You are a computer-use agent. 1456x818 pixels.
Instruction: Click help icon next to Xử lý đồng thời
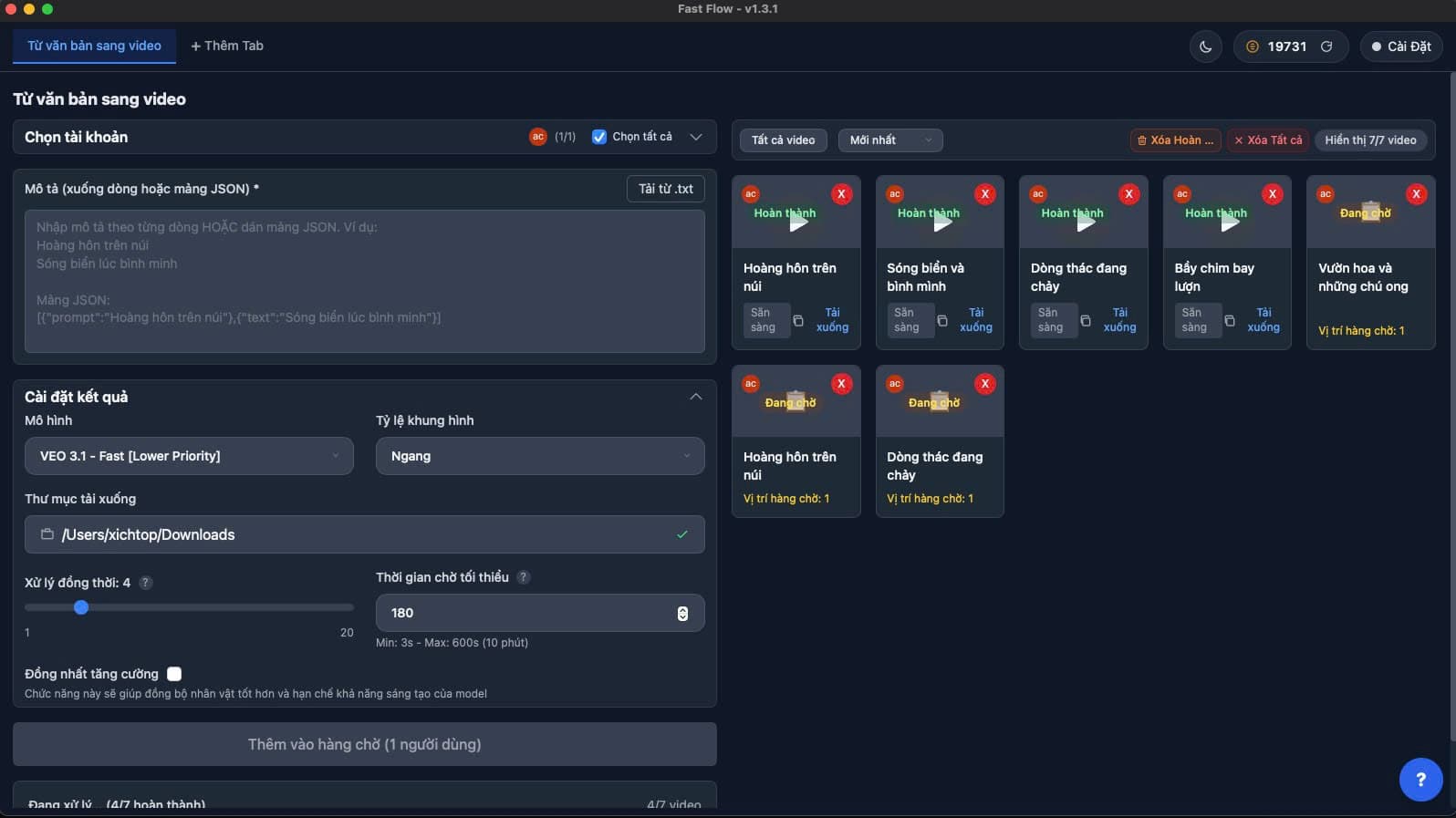(x=146, y=583)
